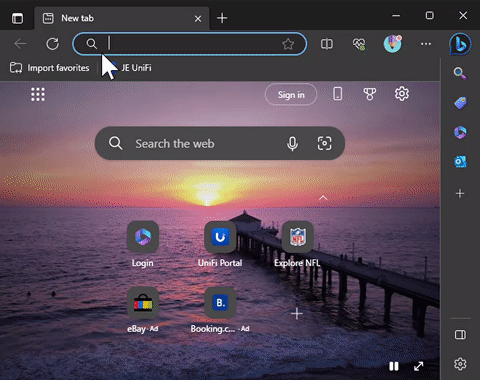Click the mobile phone icon

[x=338, y=94]
